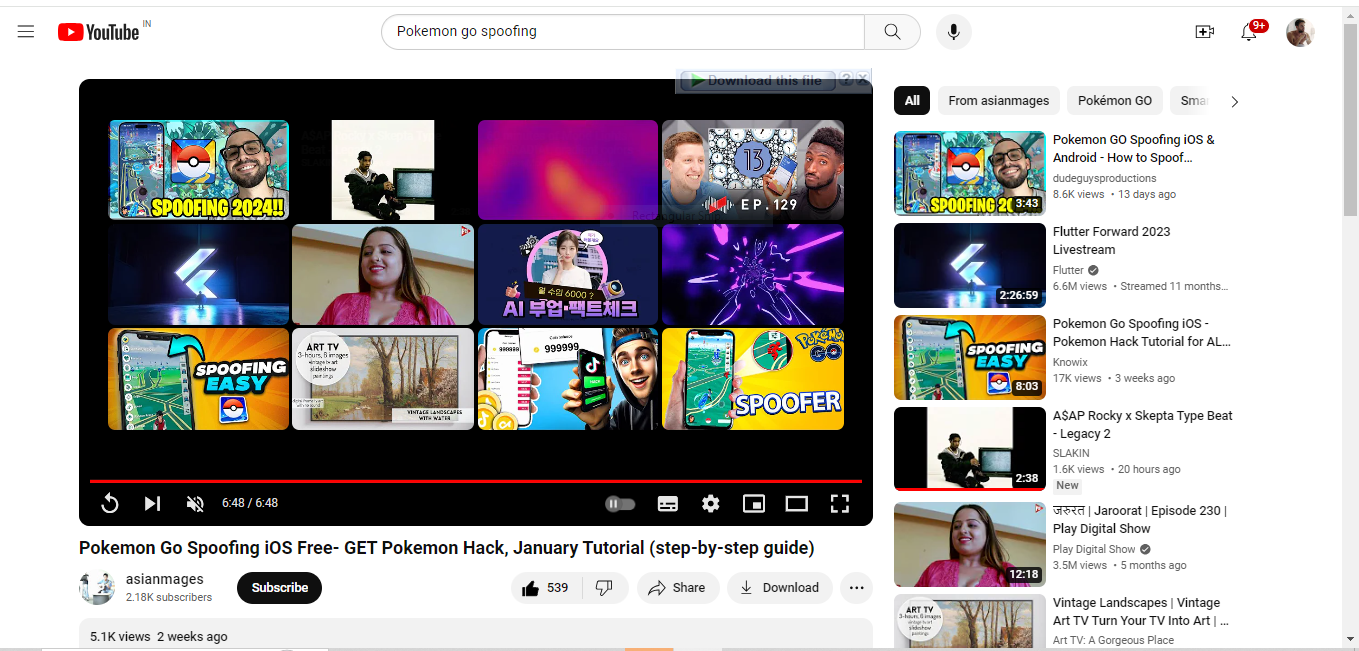1359x651 pixels.
Task: Select SPOOFER endscreen thumbnail
Action: pyautogui.click(x=753, y=379)
